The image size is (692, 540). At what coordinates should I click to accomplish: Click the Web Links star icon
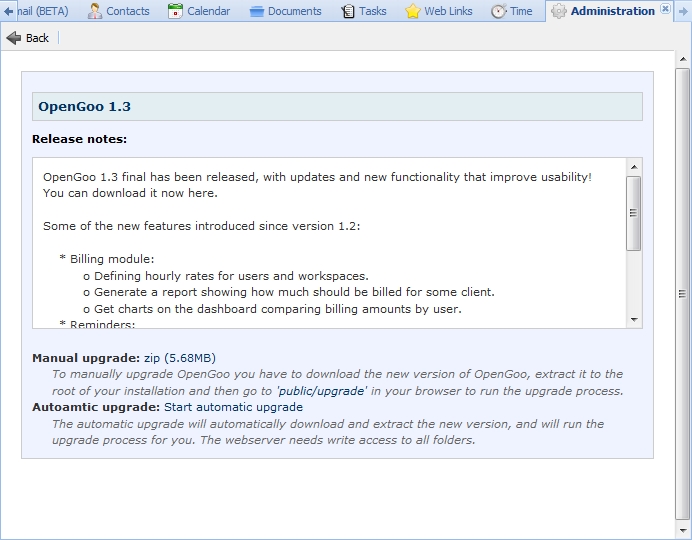pyautogui.click(x=413, y=11)
